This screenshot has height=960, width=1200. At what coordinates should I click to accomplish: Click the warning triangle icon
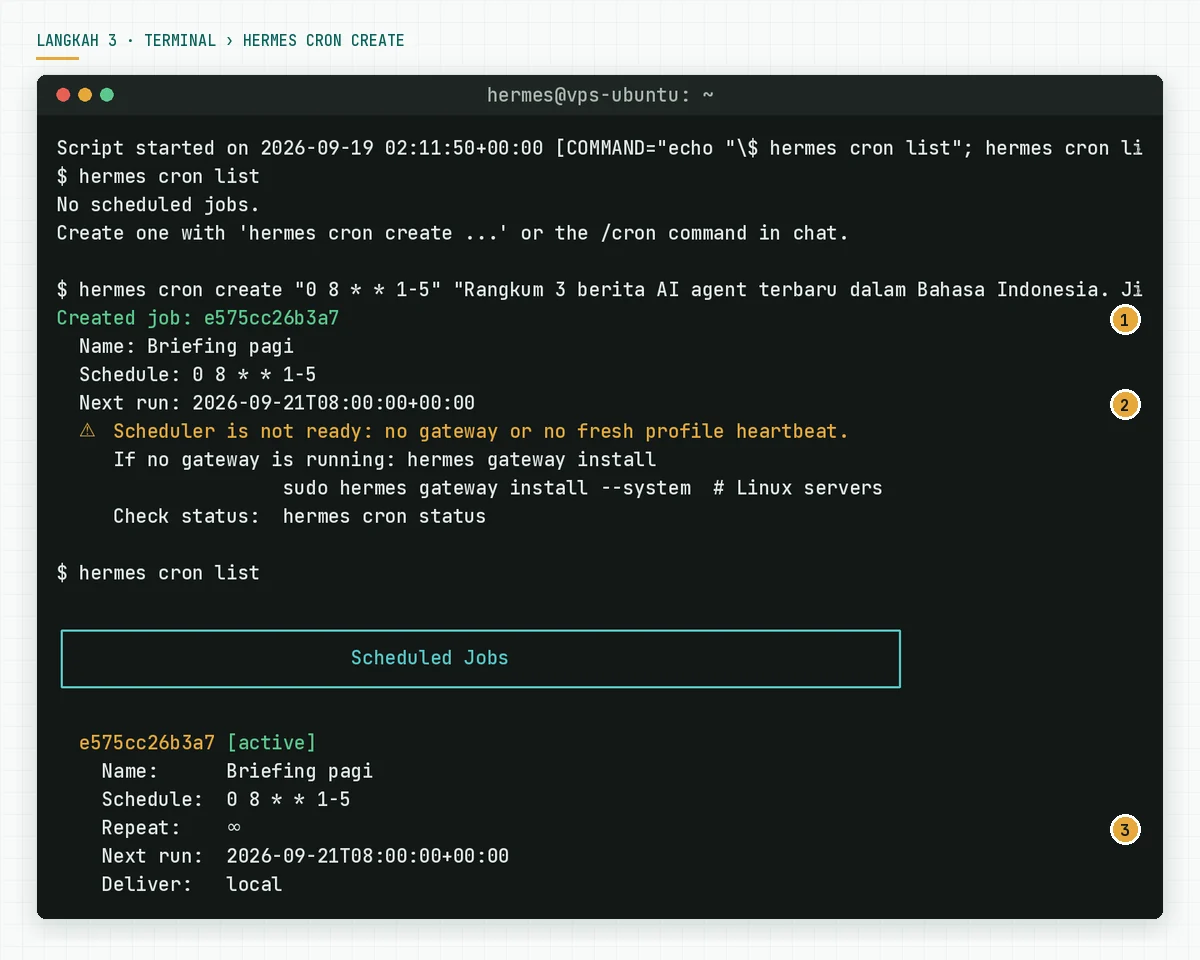pos(87,431)
